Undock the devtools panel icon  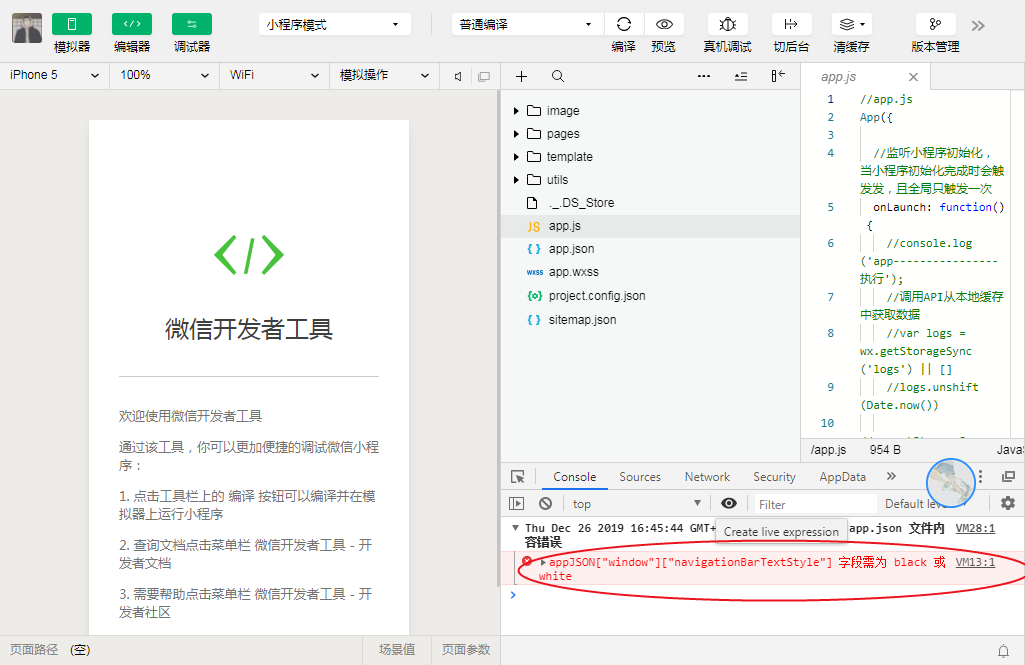(x=1009, y=477)
